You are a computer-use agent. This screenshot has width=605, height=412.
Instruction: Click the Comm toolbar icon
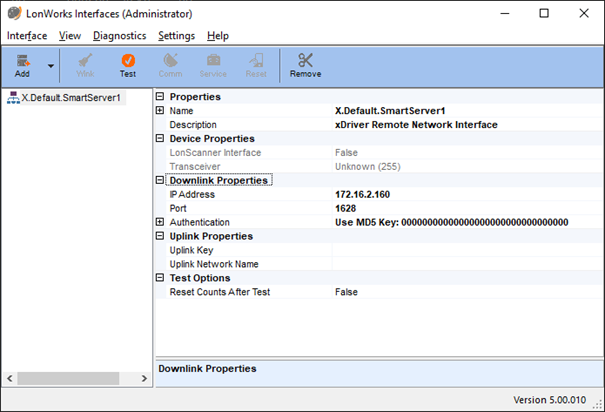[170, 65]
